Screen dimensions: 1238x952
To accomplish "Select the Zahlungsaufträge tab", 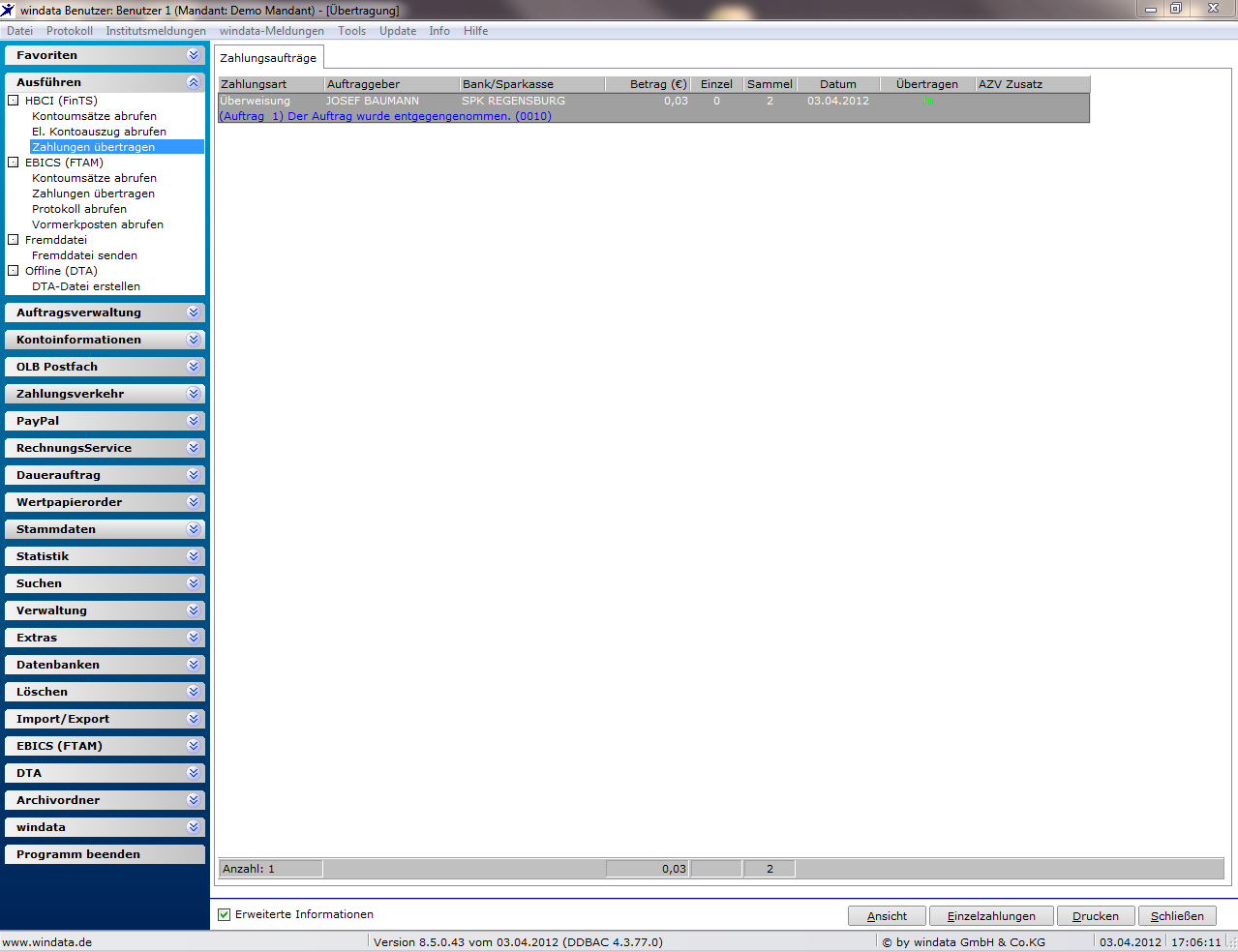I will [268, 58].
